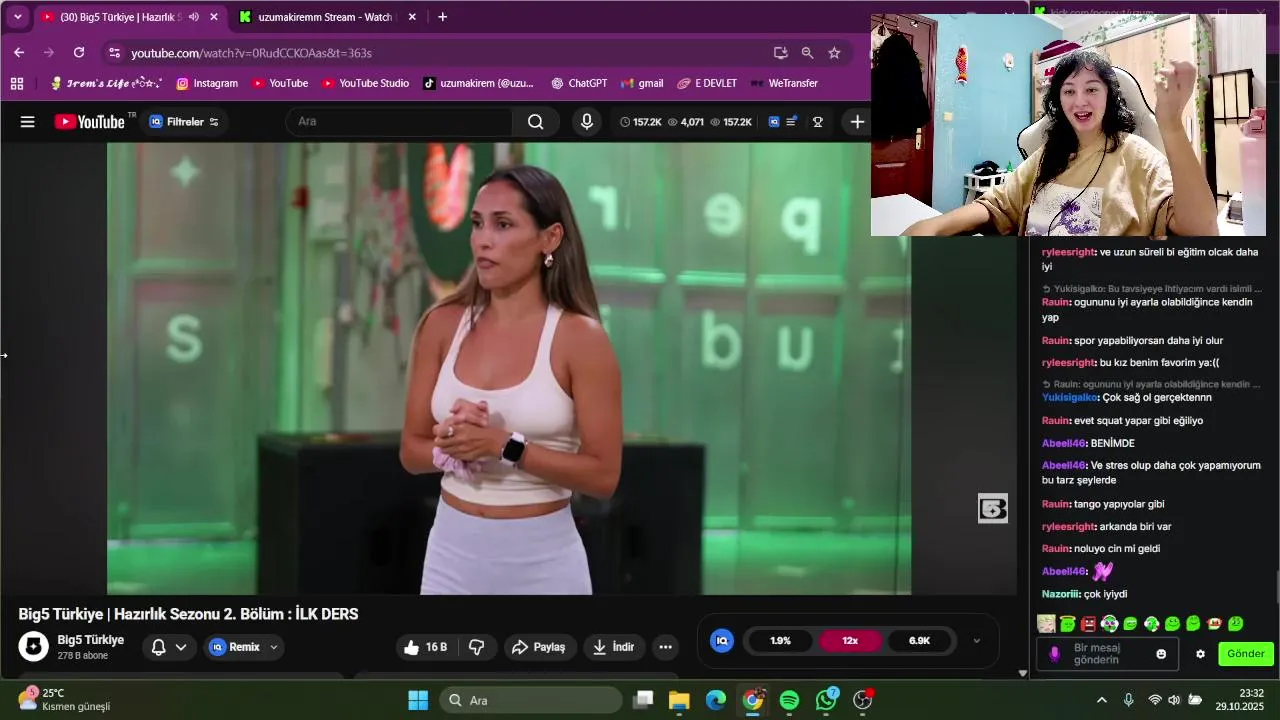Open the Chrome apps grid shortcut

pos(17,84)
